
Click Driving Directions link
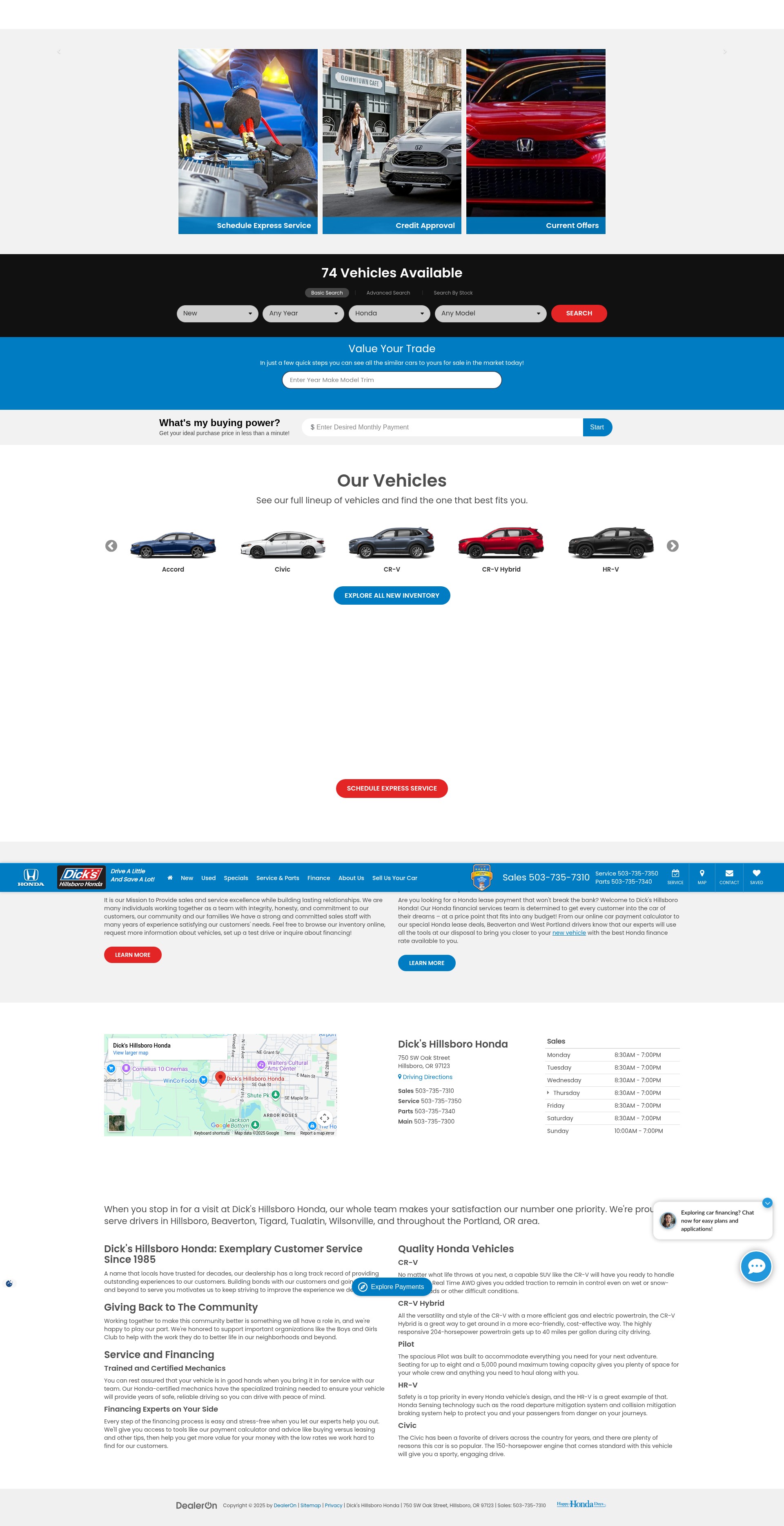click(425, 1077)
